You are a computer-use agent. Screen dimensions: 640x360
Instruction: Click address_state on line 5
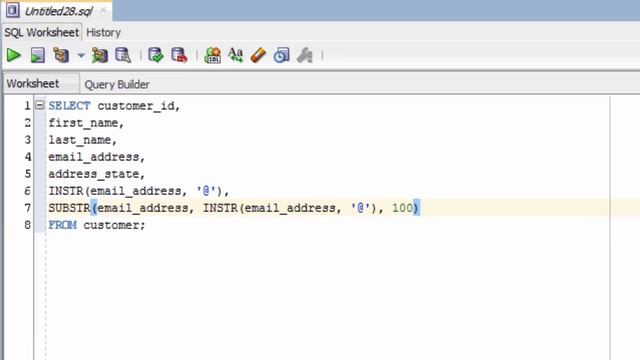pos(94,174)
